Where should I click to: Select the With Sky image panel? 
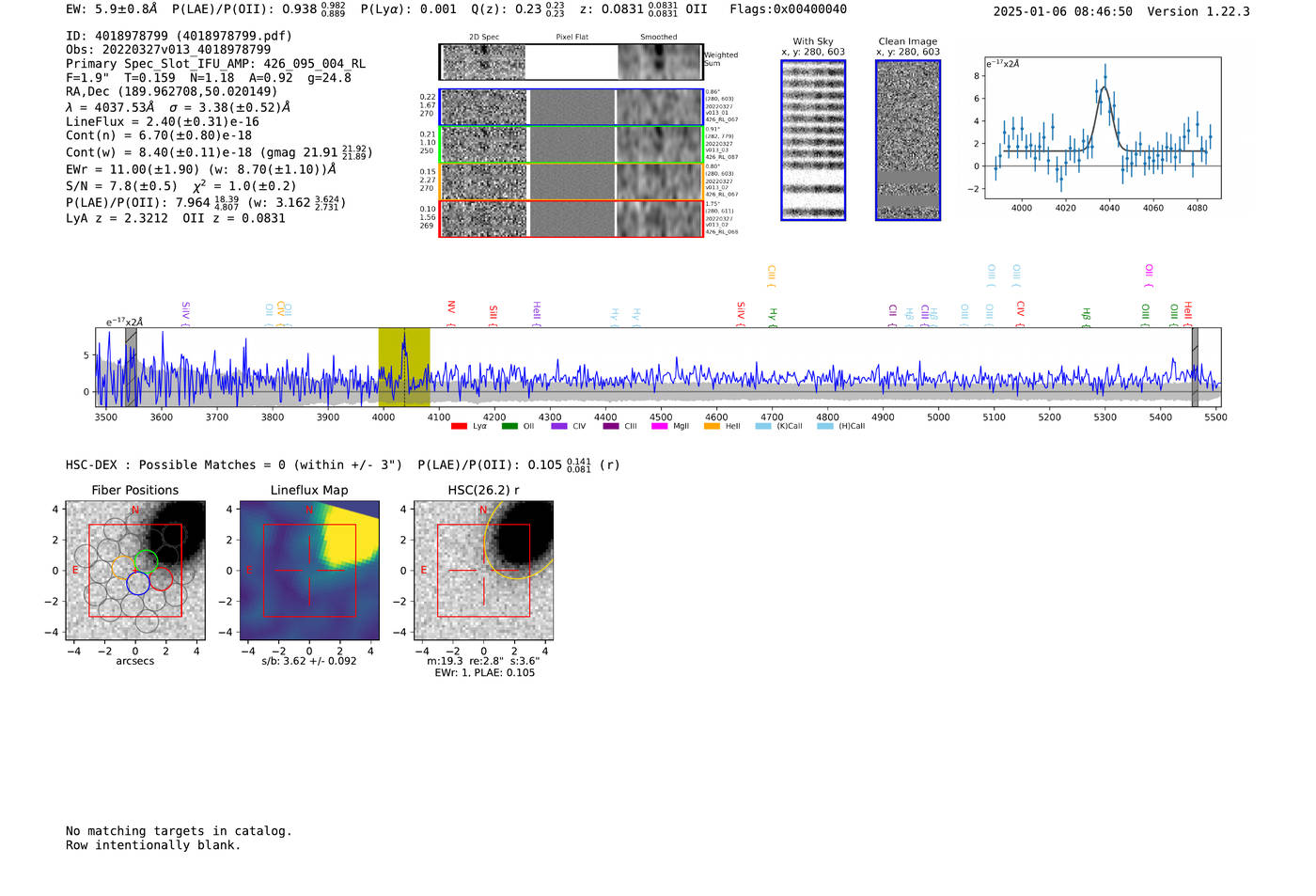pyautogui.click(x=813, y=140)
